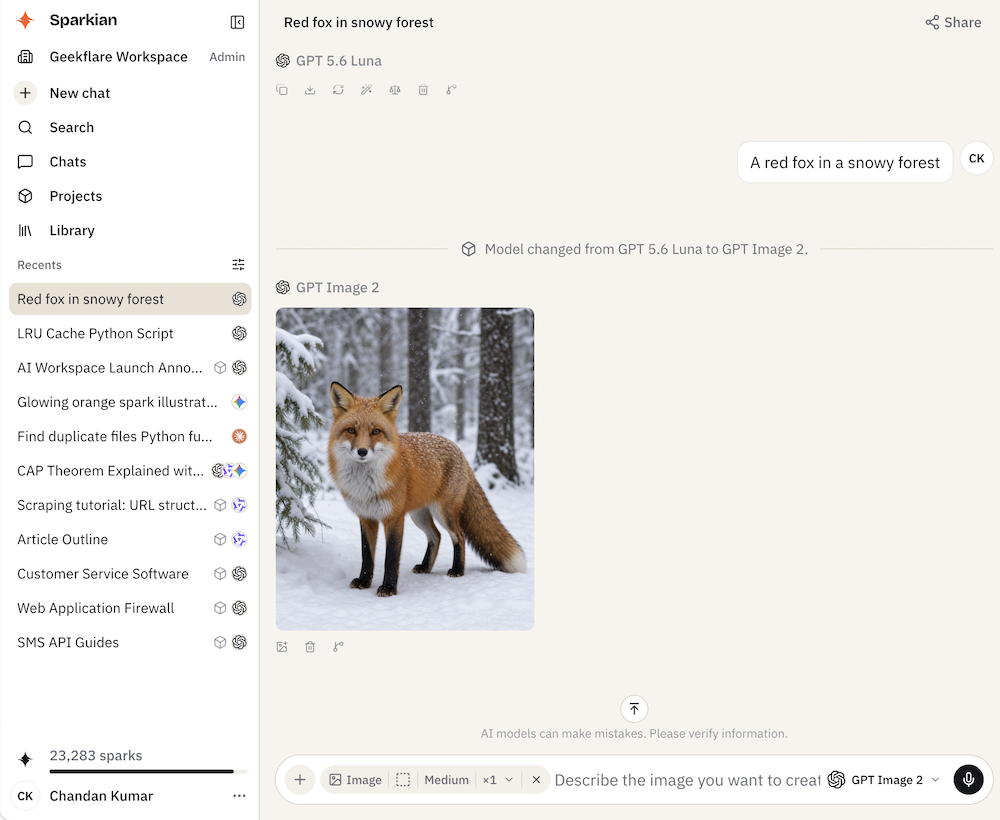Click the download icon under GPT 5.6 Luna
The width and height of the screenshot is (1000, 820).
click(x=310, y=90)
